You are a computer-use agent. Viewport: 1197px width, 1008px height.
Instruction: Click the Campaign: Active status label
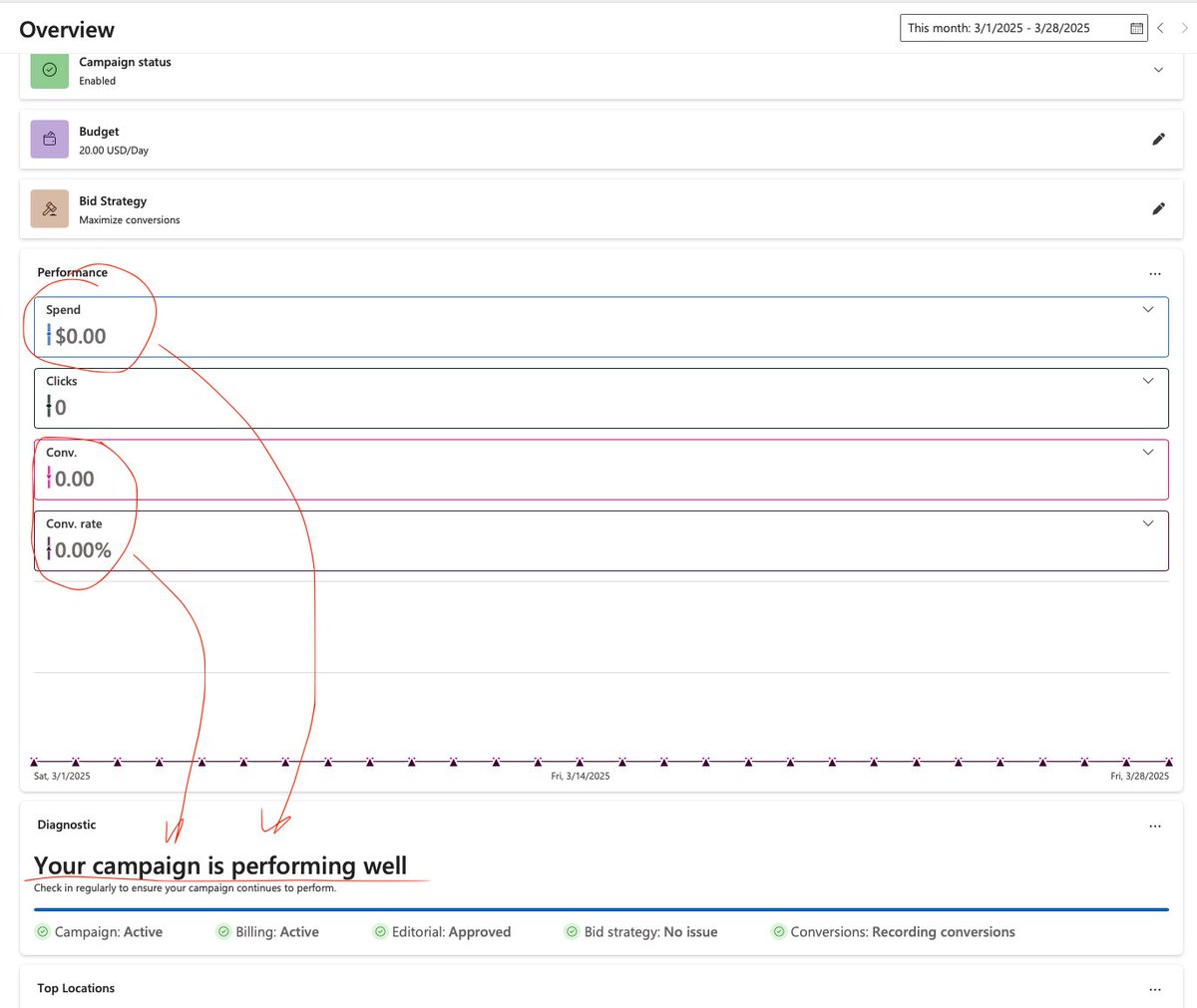coord(109,932)
